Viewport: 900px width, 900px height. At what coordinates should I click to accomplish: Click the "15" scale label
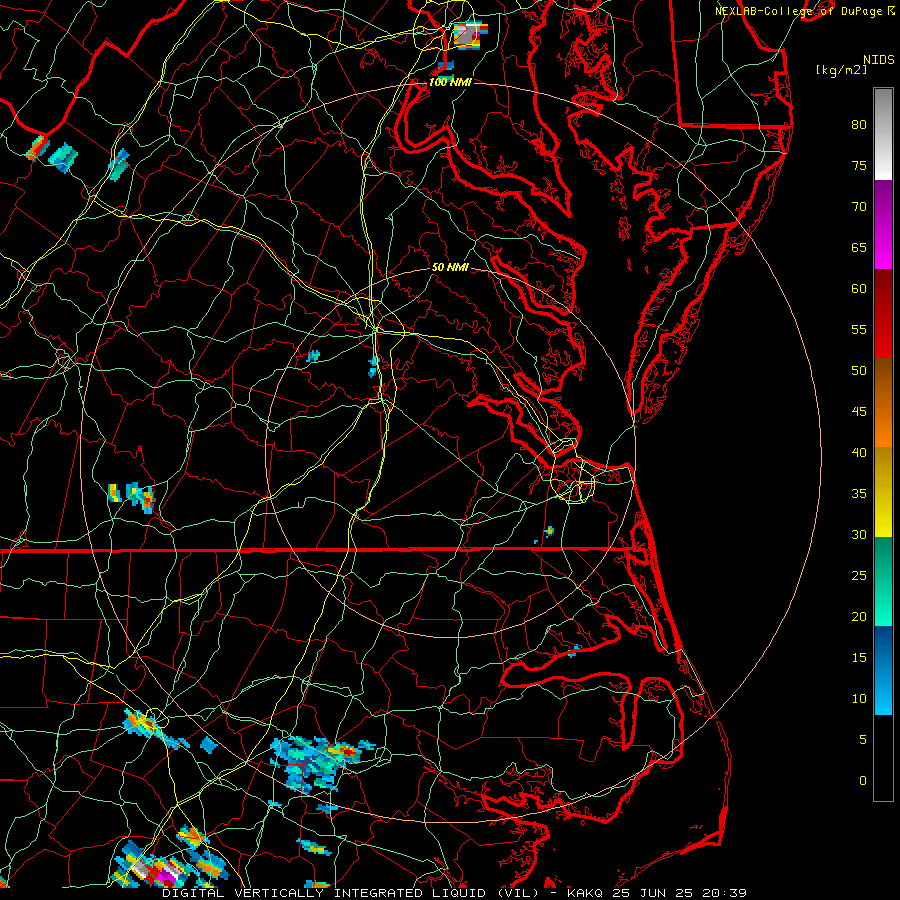pyautogui.click(x=859, y=657)
